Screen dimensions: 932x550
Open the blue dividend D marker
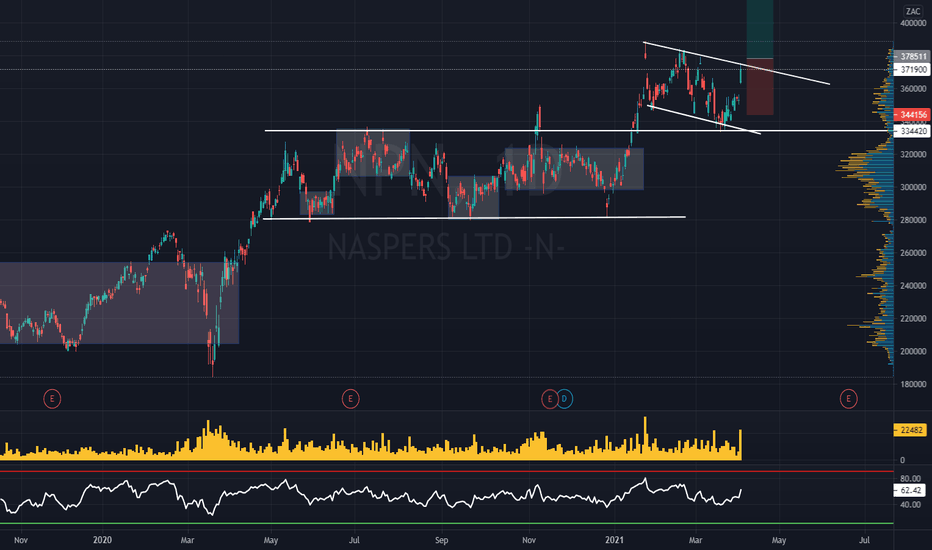[564, 399]
